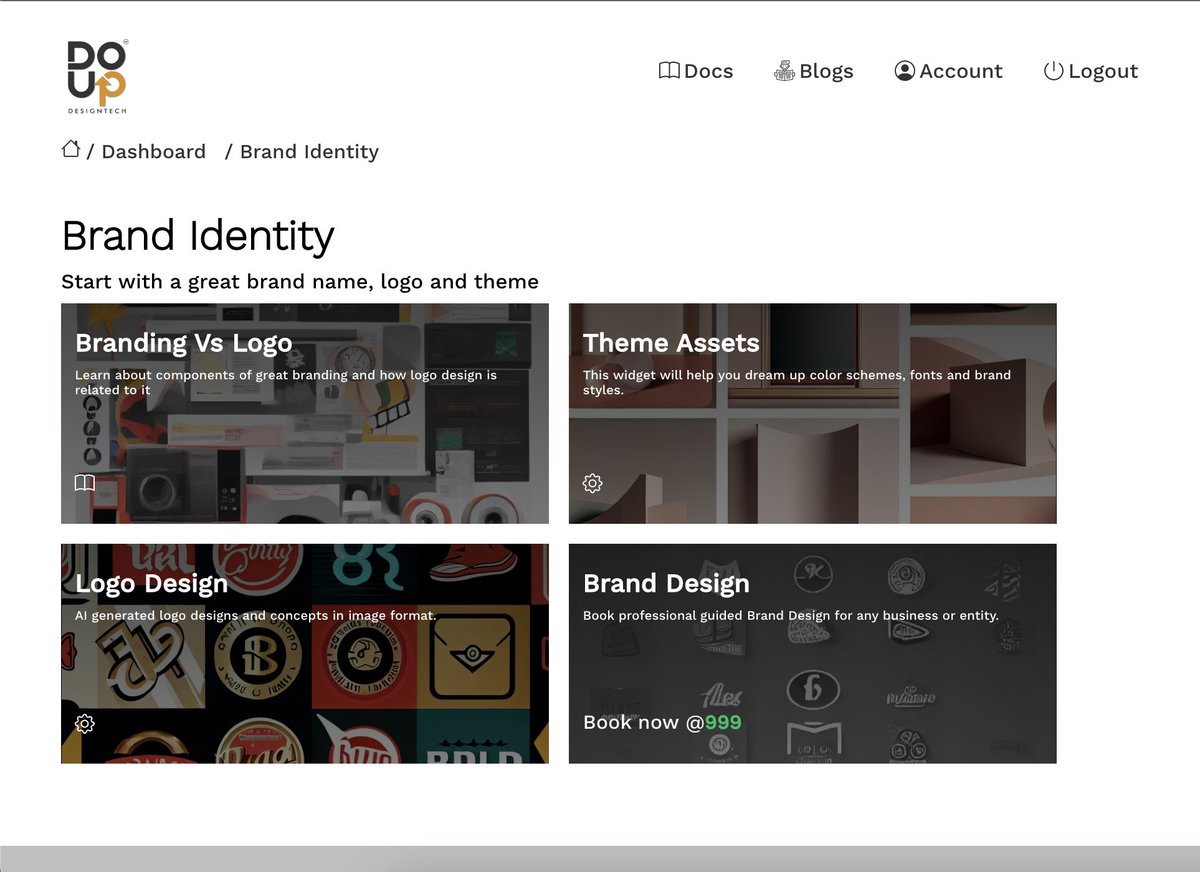Click the Account user-circle icon

coord(905,71)
